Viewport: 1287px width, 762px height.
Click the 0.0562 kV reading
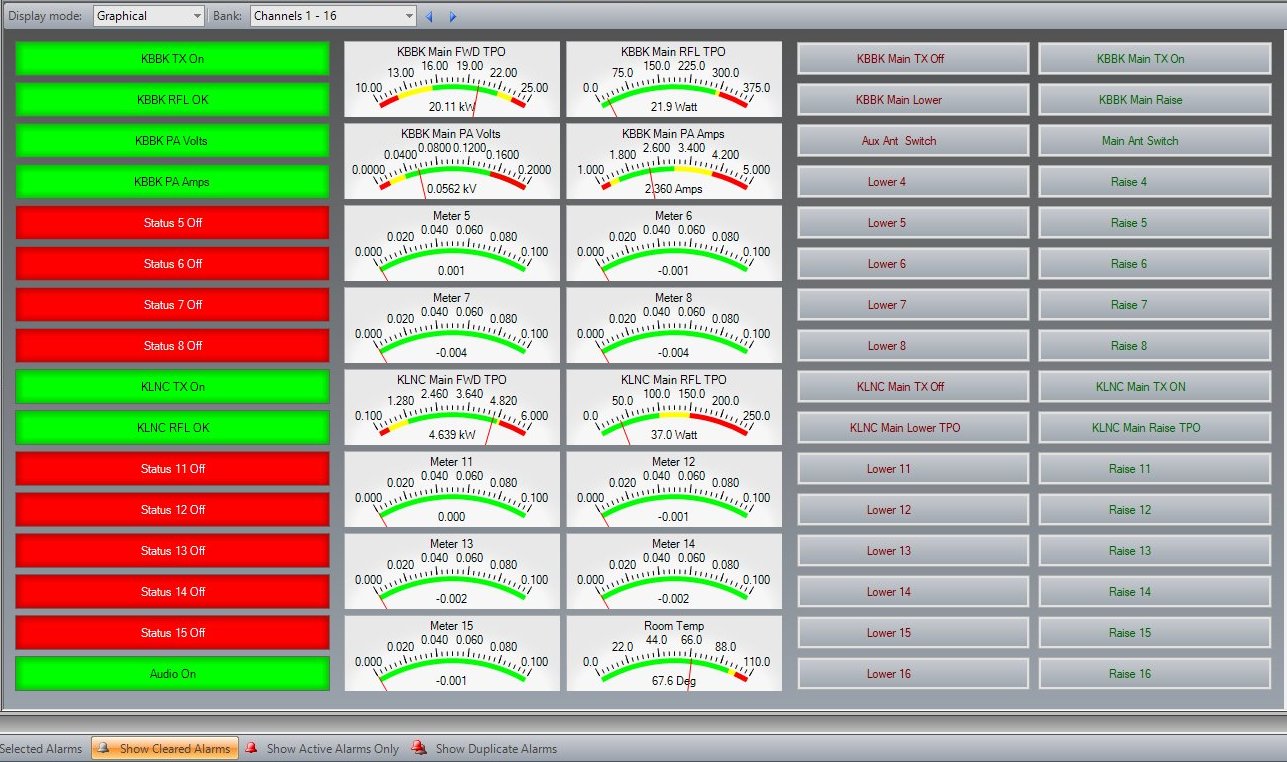pyautogui.click(x=452, y=189)
